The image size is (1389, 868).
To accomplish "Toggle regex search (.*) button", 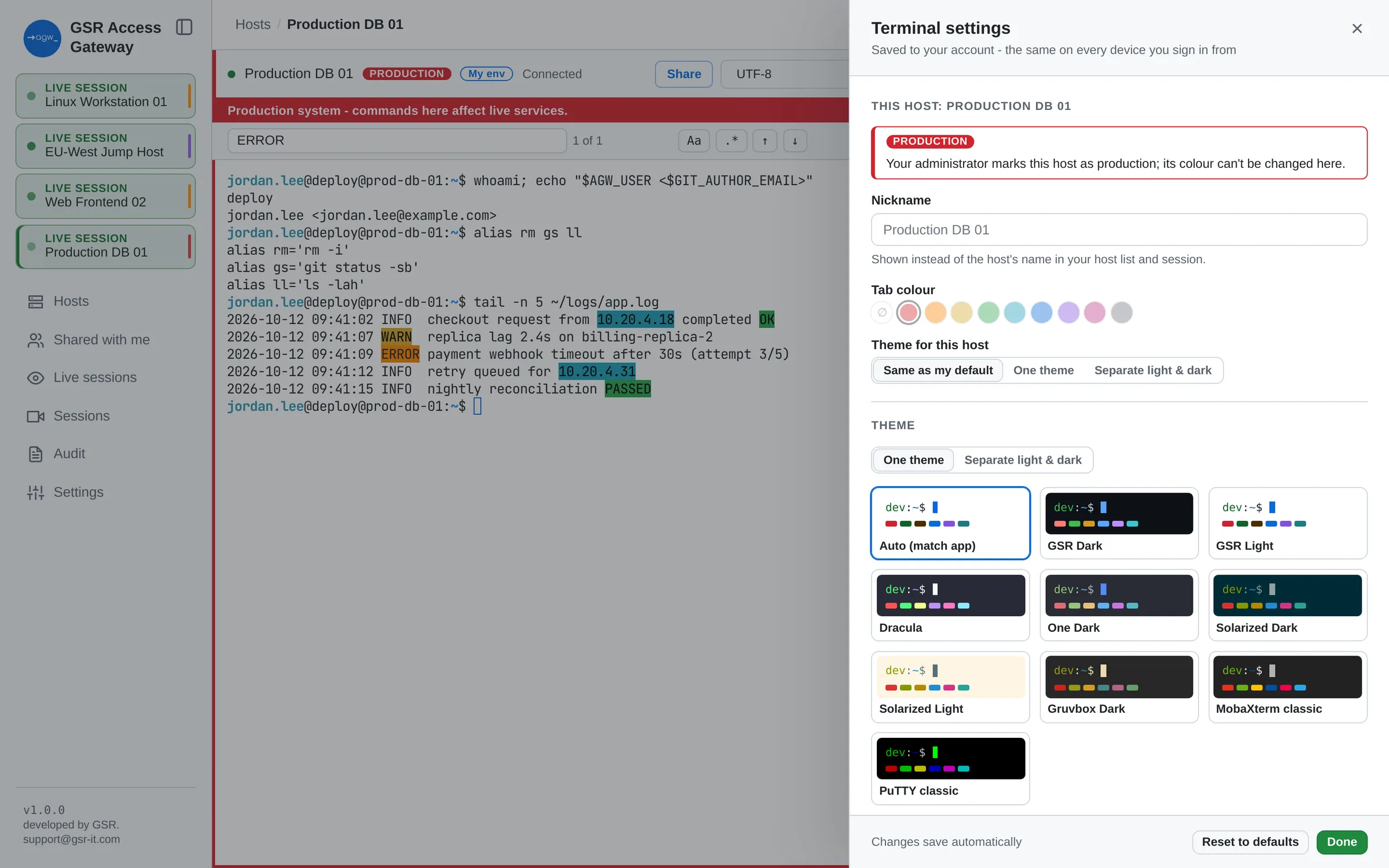I will (x=732, y=141).
